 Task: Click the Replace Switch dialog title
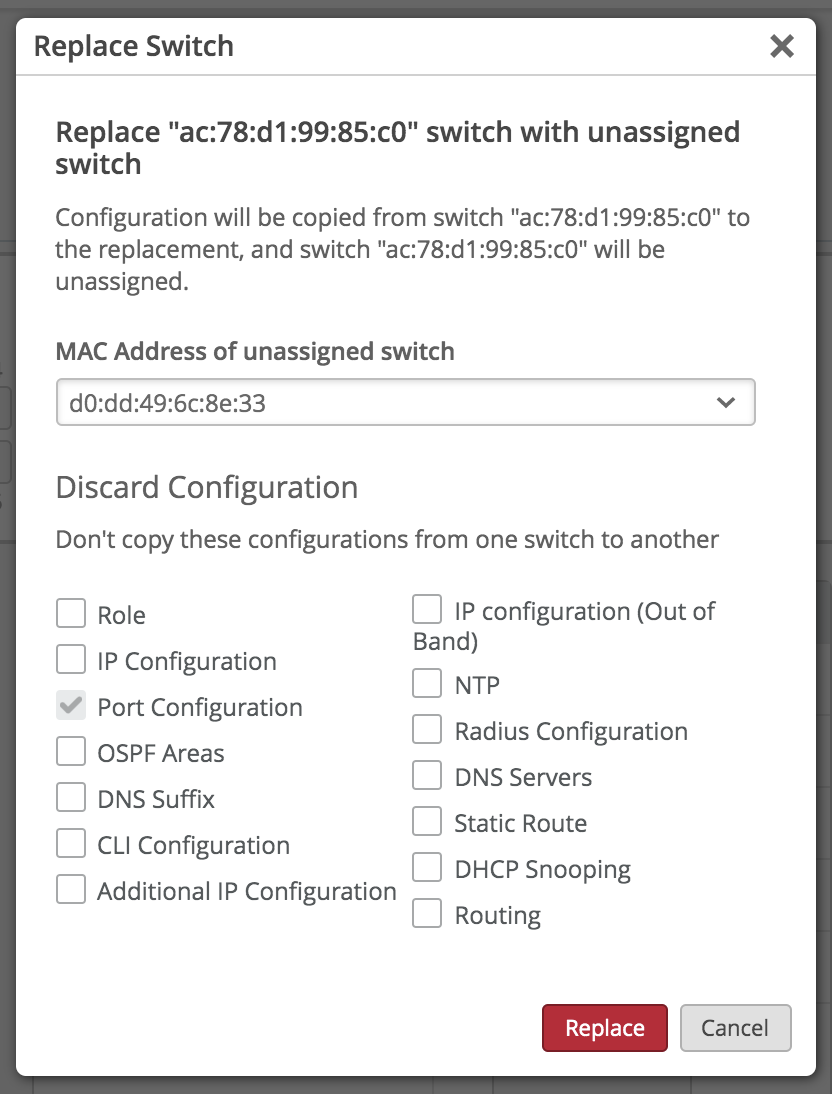(134, 46)
